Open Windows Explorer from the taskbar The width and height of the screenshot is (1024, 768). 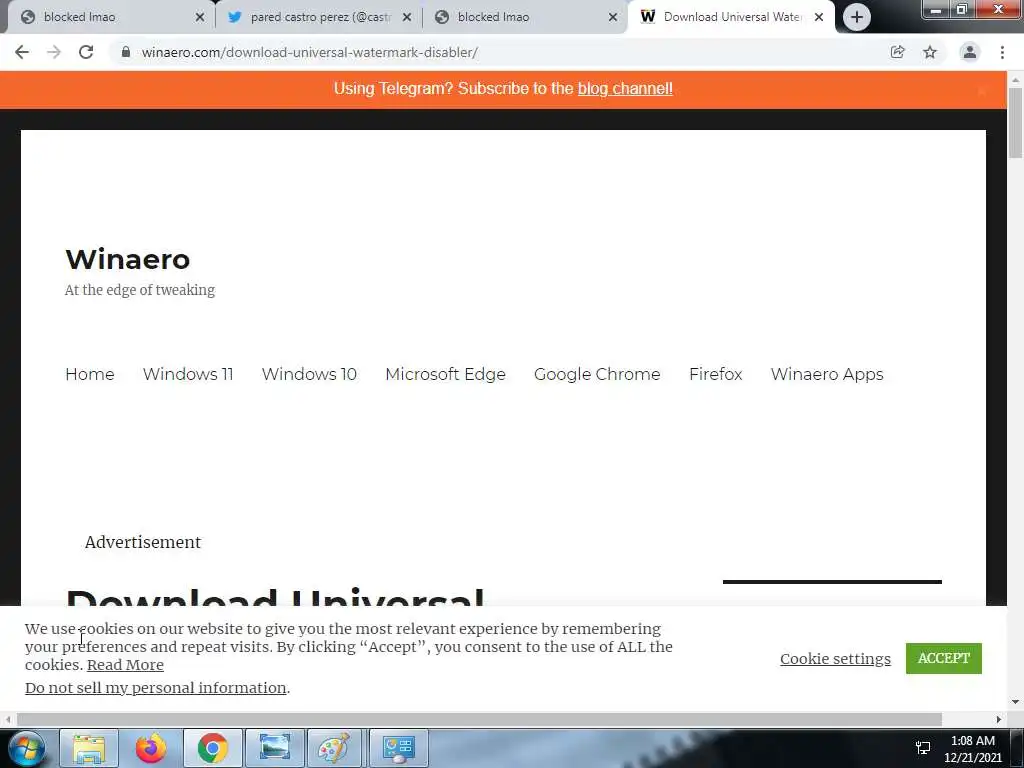[89, 748]
